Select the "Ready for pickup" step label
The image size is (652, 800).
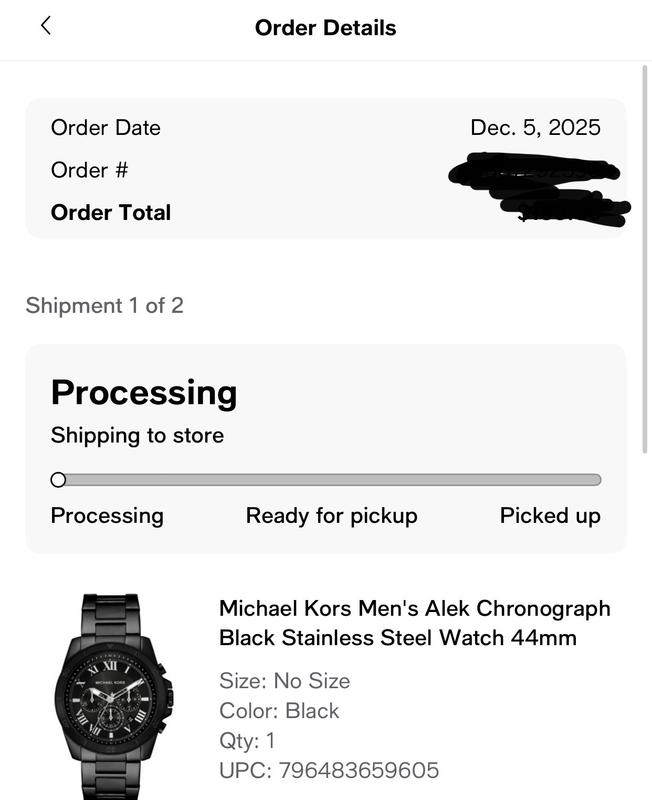pyautogui.click(x=331, y=516)
